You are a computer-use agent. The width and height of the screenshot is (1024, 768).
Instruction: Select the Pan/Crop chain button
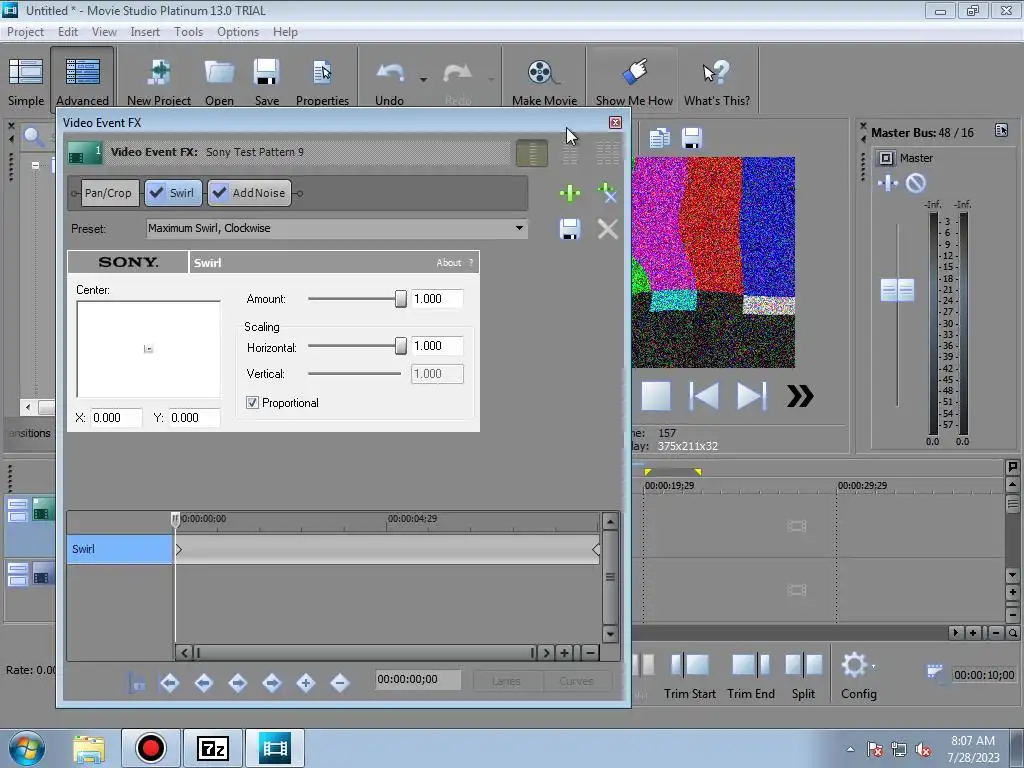tap(108, 193)
